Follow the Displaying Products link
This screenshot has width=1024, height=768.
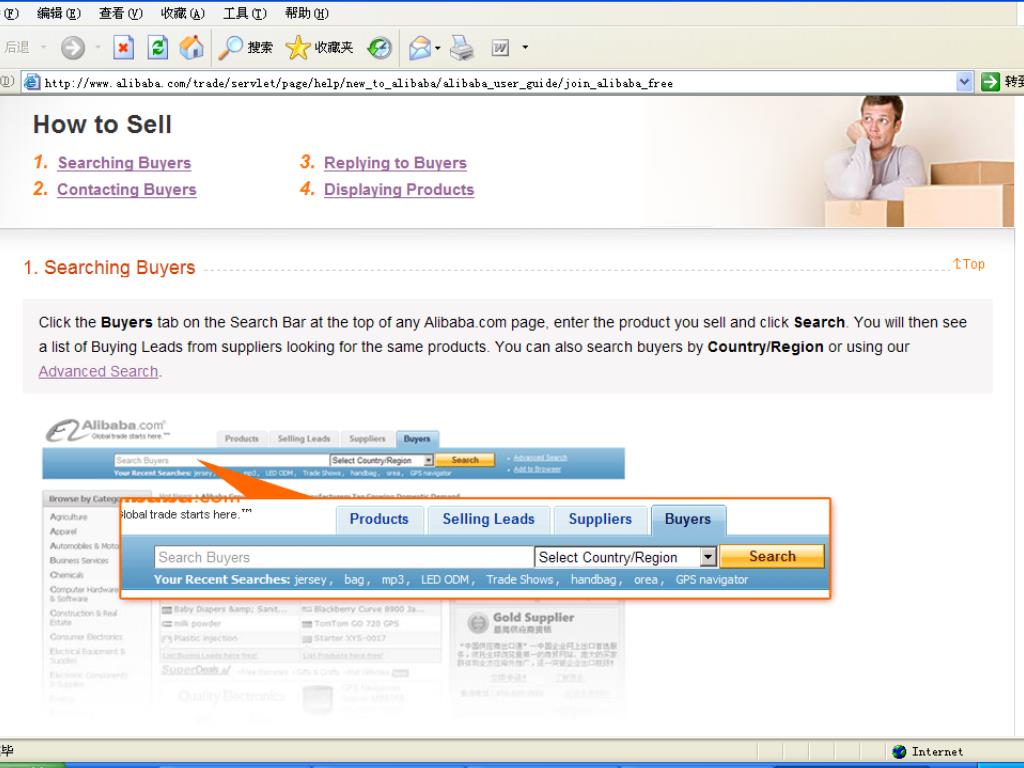point(399,189)
